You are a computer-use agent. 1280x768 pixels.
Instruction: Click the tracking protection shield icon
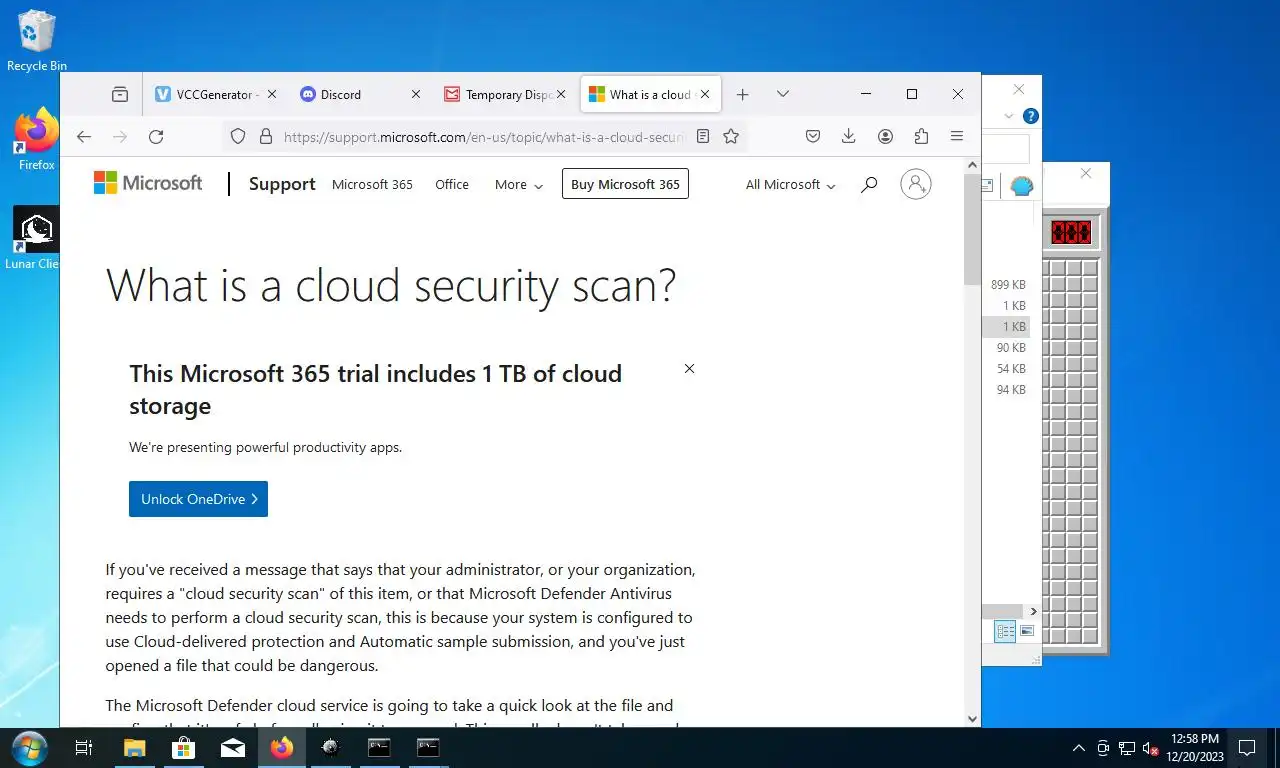tap(238, 137)
